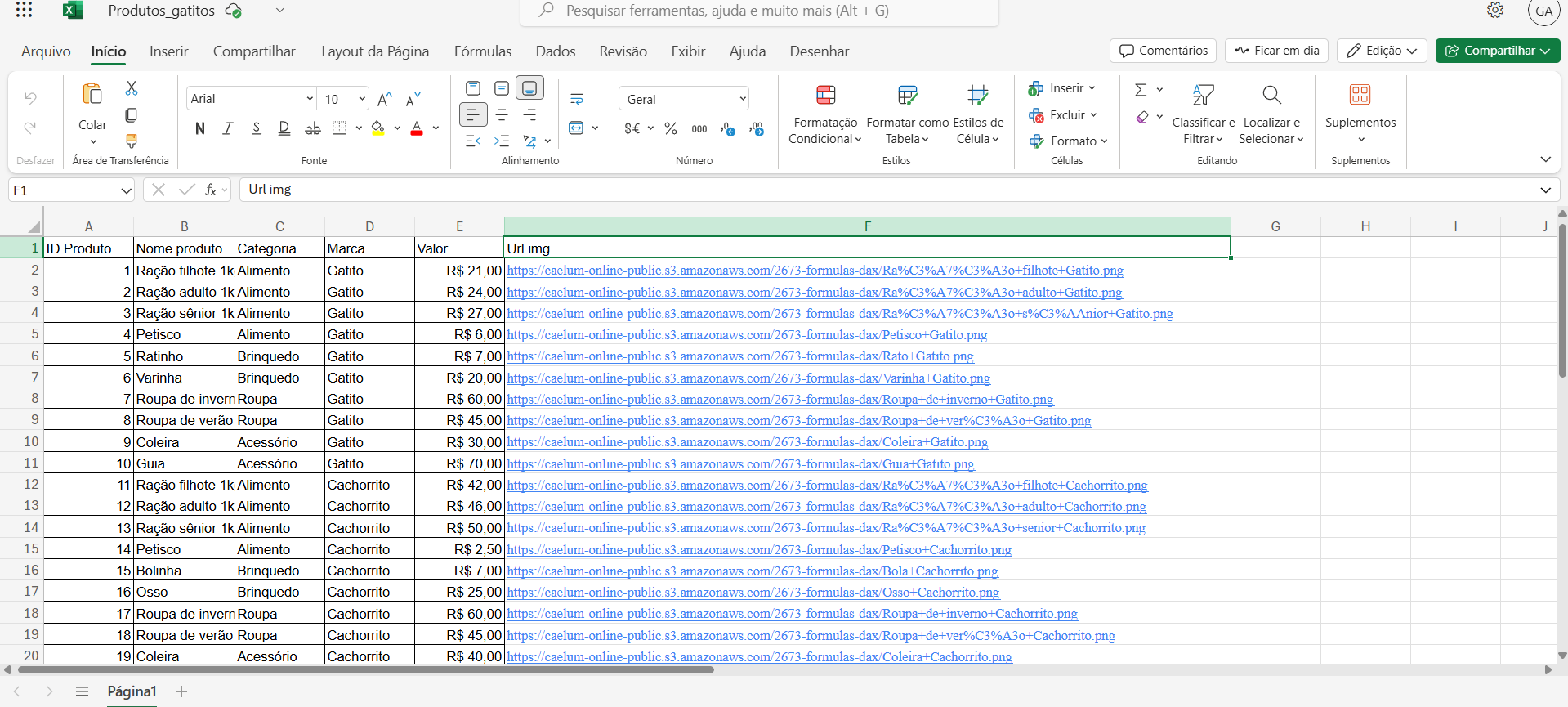Click the red font color swatch
This screenshot has height=707, width=1568.
(417, 128)
